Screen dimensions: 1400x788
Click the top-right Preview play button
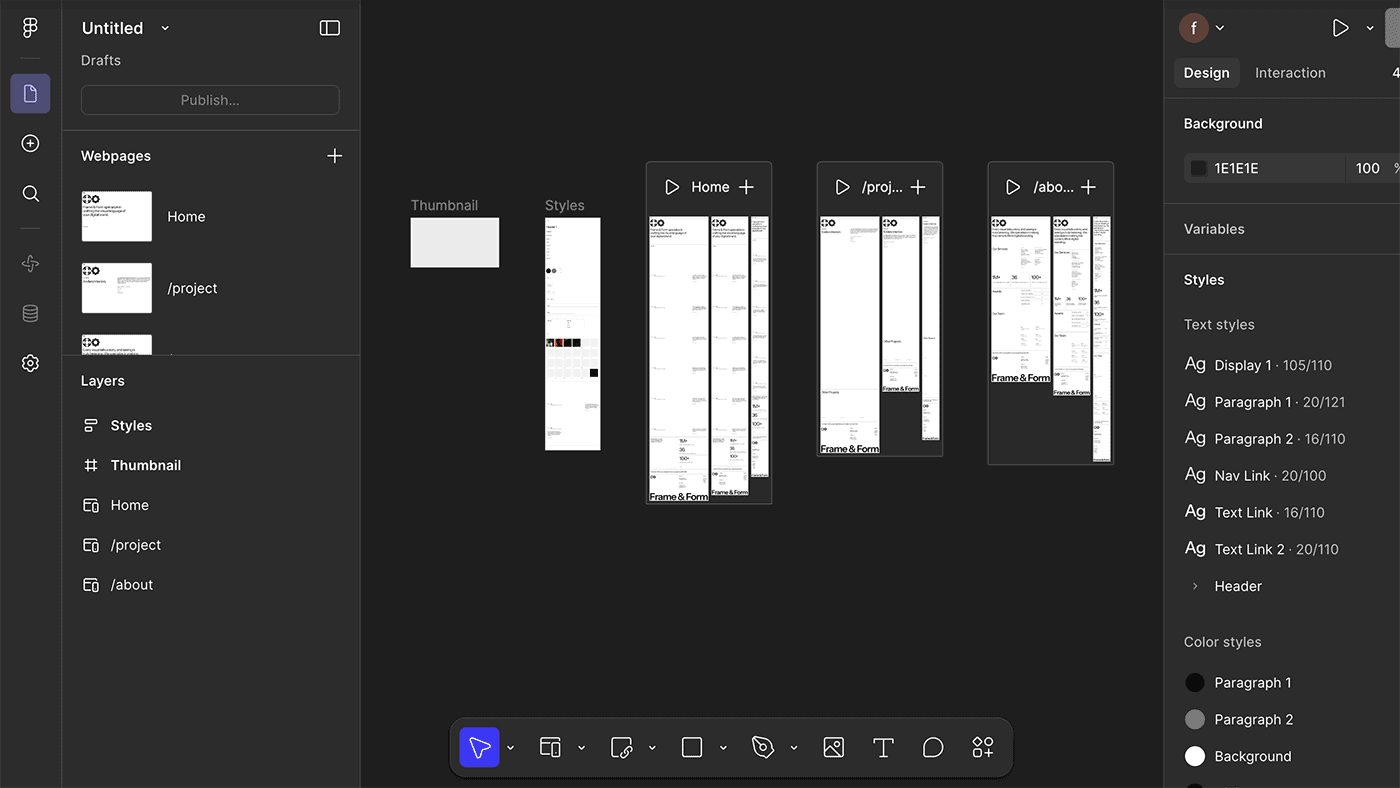pyautogui.click(x=1341, y=28)
